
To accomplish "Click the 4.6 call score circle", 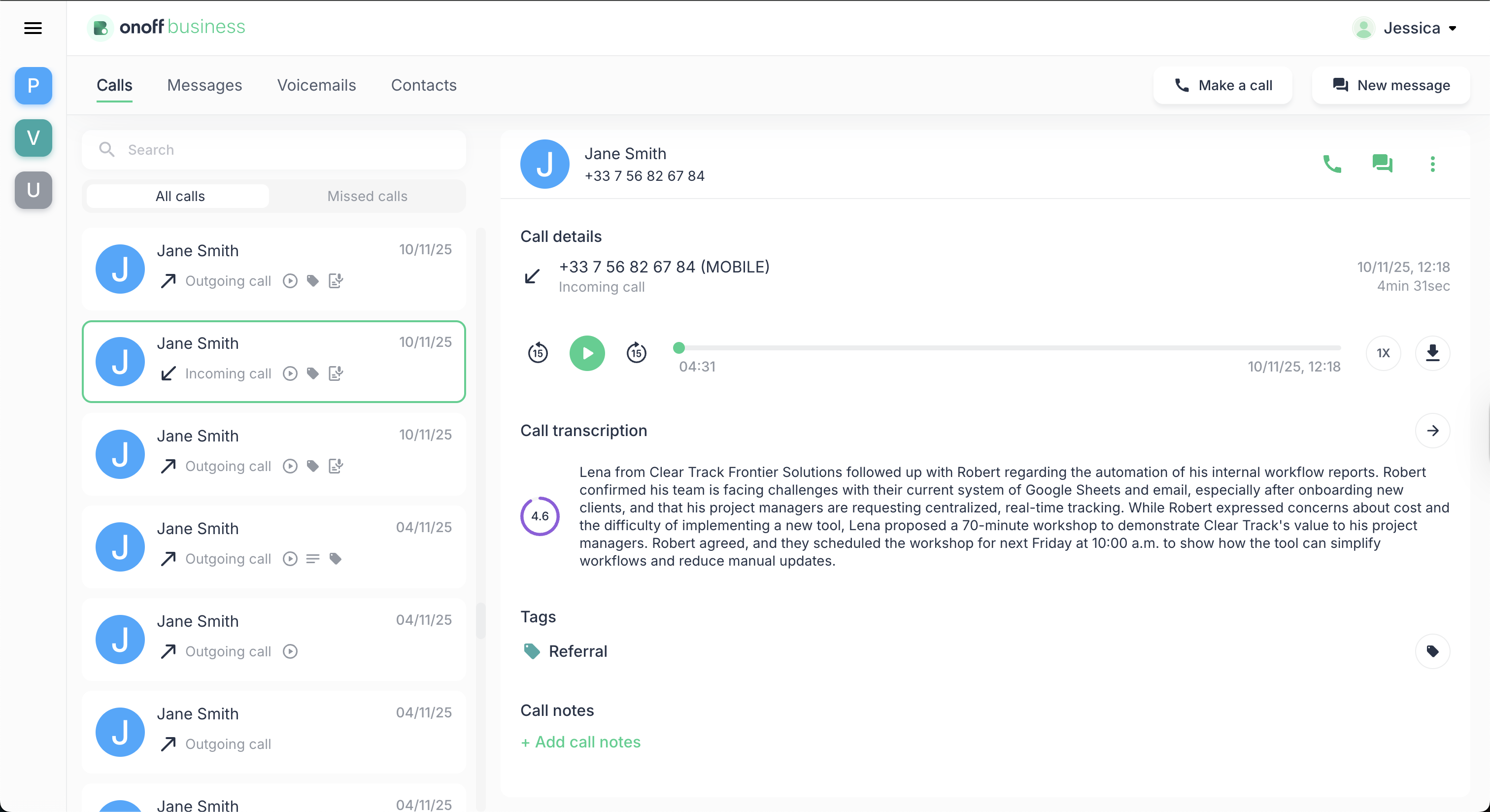I will point(540,516).
